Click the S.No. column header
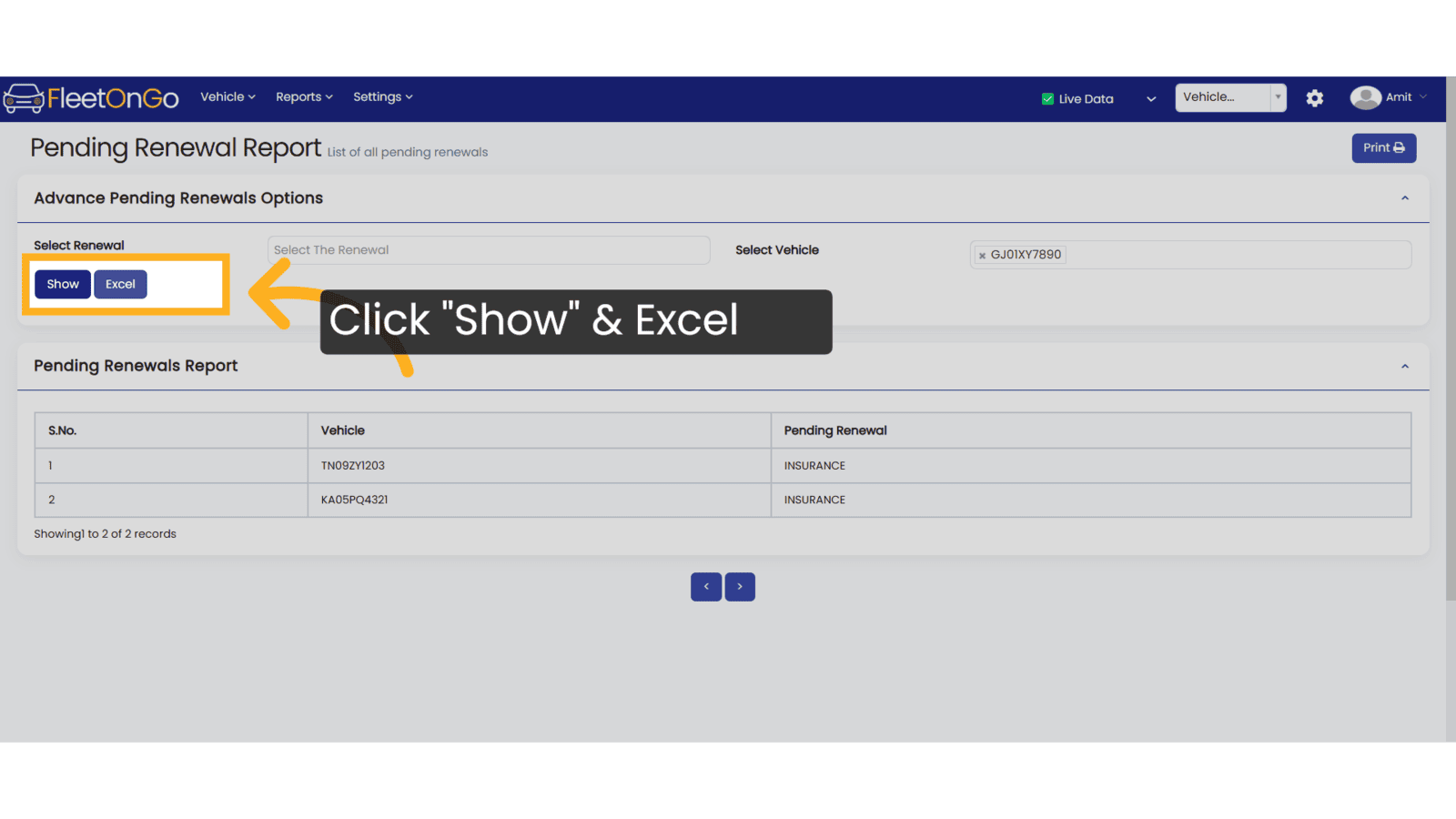Image resolution: width=1456 pixels, height=819 pixels. [171, 430]
